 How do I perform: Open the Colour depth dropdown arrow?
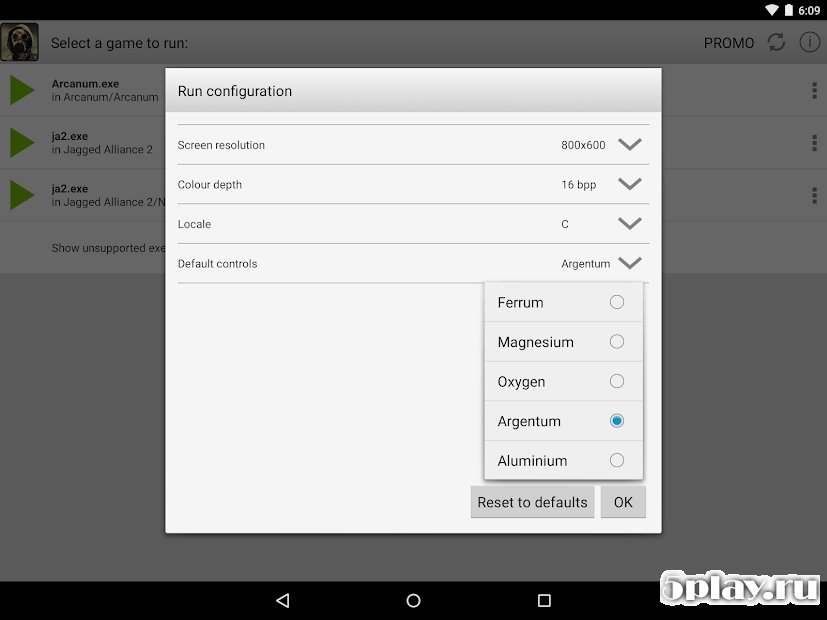(x=629, y=184)
